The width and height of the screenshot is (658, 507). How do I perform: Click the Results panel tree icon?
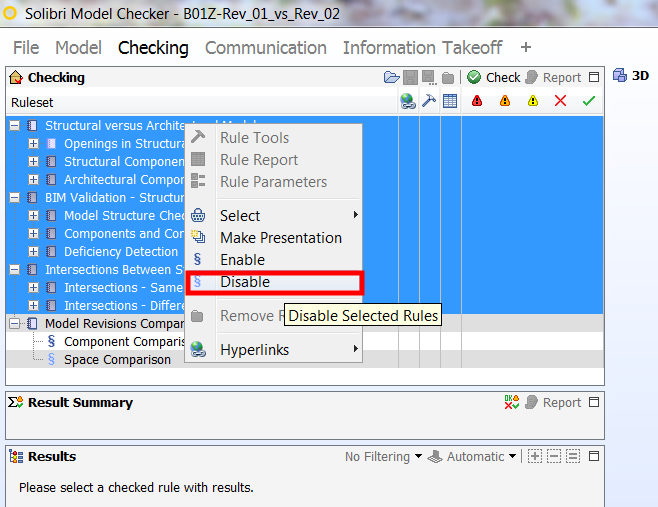[16, 457]
